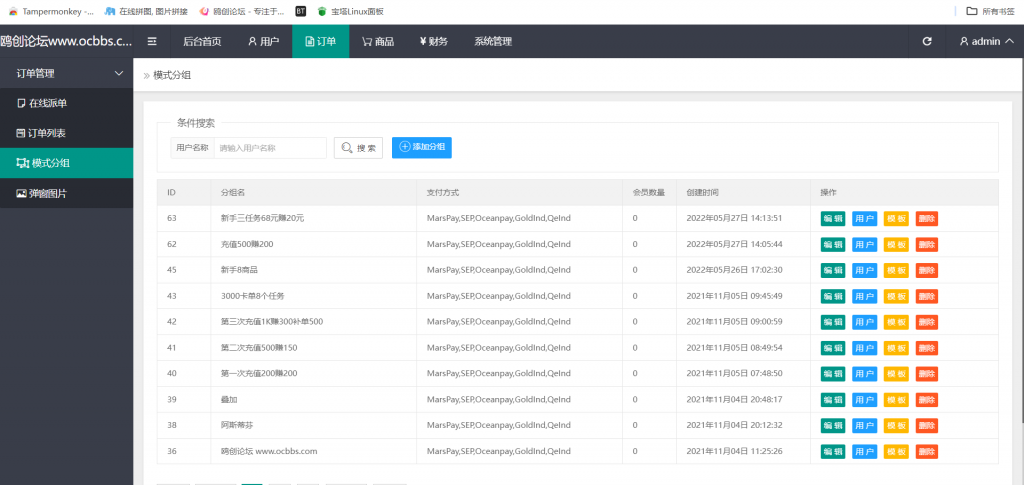Viewport: 1024px width, 485px height.
Task: Collapse the 订单管理 sidebar section
Action: (67, 73)
